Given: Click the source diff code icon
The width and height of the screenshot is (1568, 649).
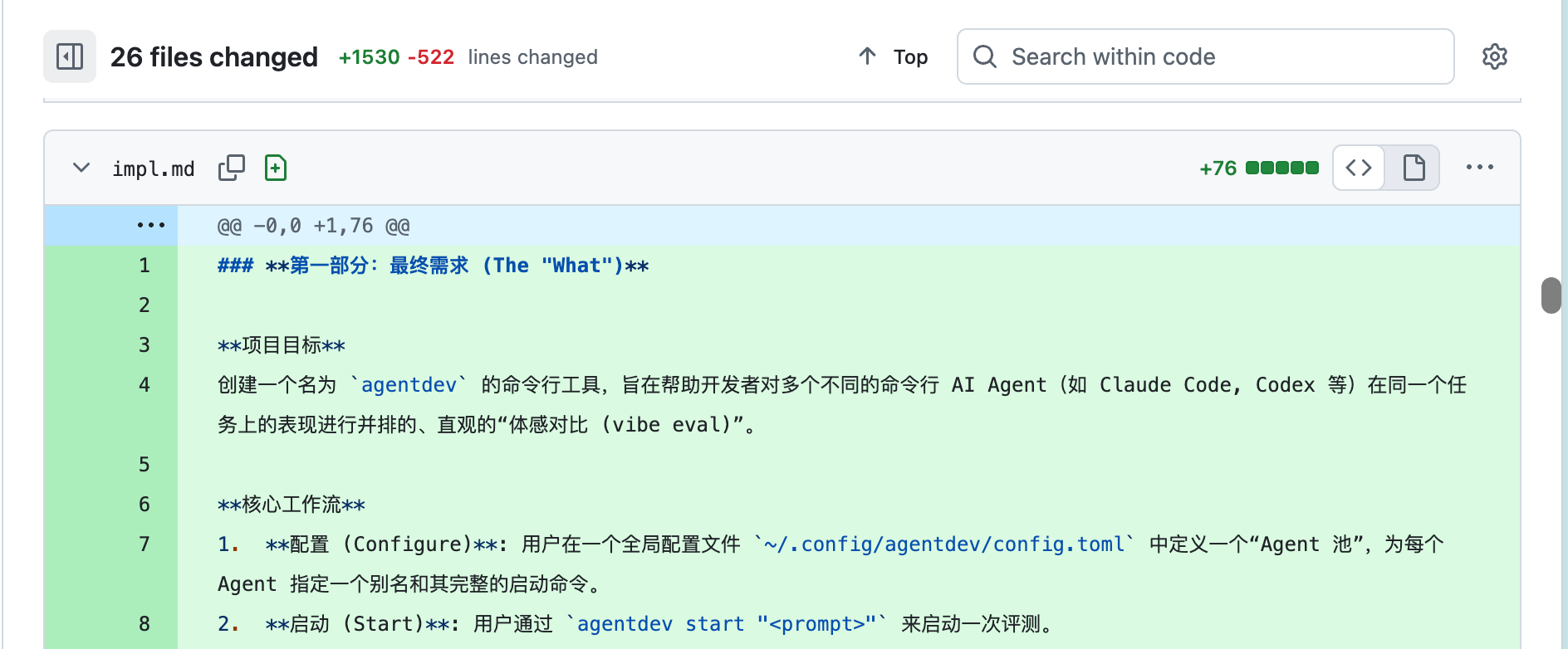Looking at the screenshot, I should (x=1358, y=167).
